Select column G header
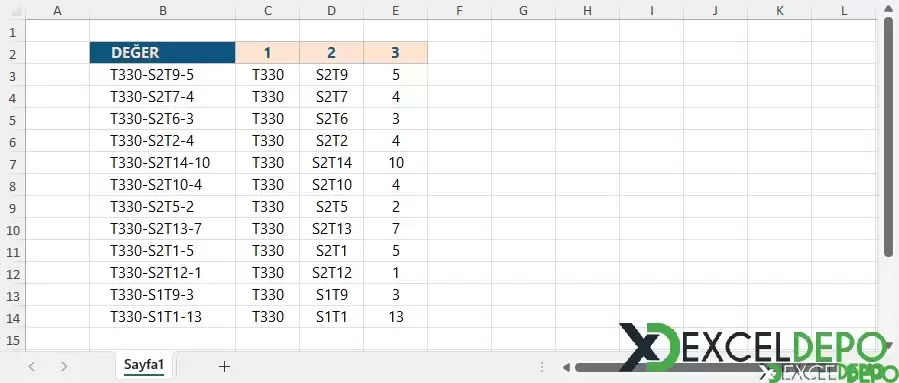This screenshot has width=899, height=383. pyautogui.click(x=523, y=10)
